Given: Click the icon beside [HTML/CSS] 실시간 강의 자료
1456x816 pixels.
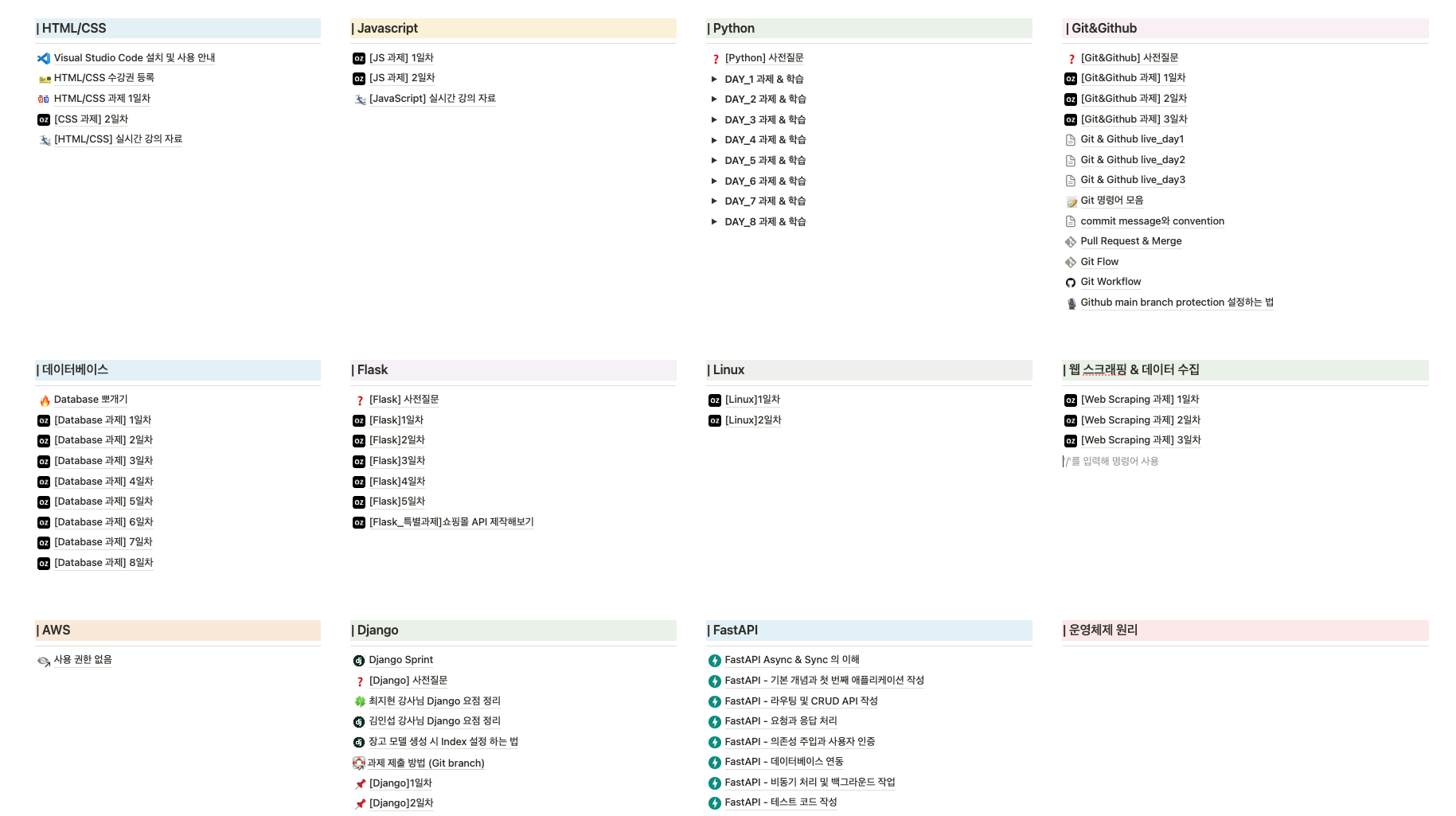Looking at the screenshot, I should tap(44, 140).
